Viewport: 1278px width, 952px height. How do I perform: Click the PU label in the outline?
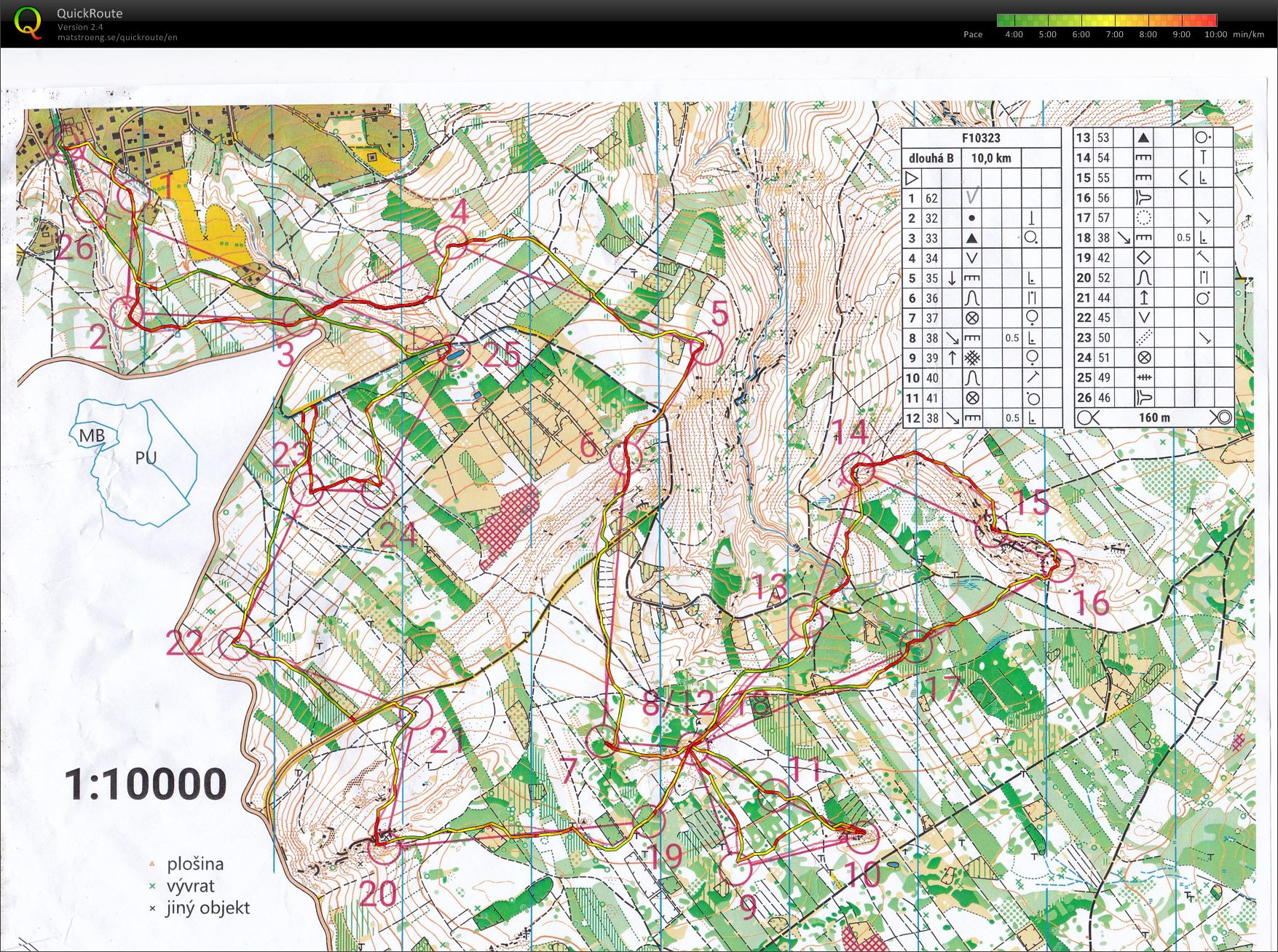[x=146, y=457]
